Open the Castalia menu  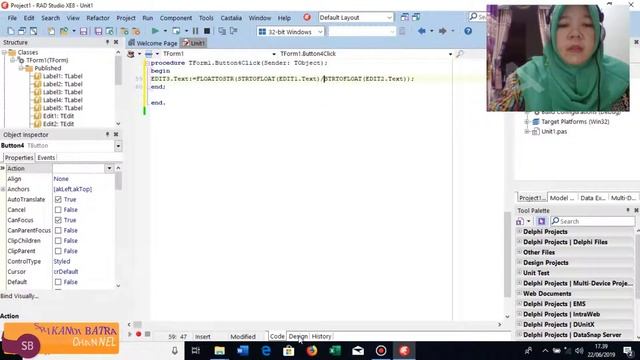231,18
